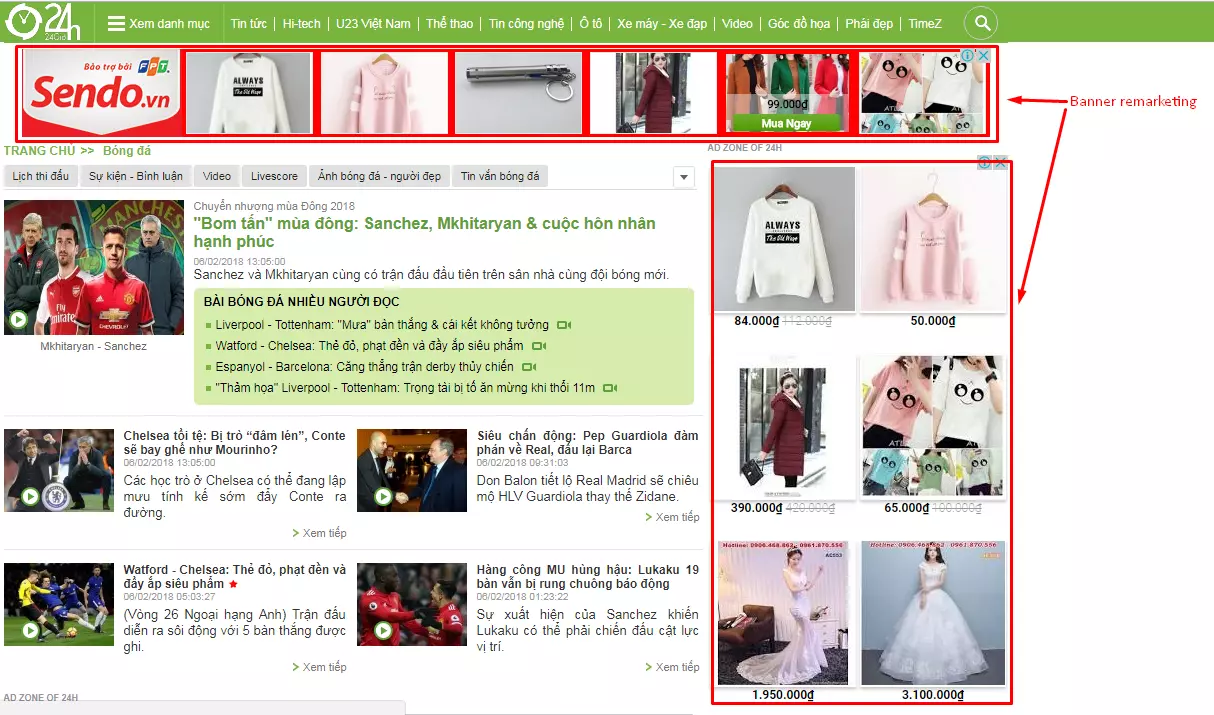Open "Bom tấn" mùa đông headline

pyautogui.click(x=425, y=232)
